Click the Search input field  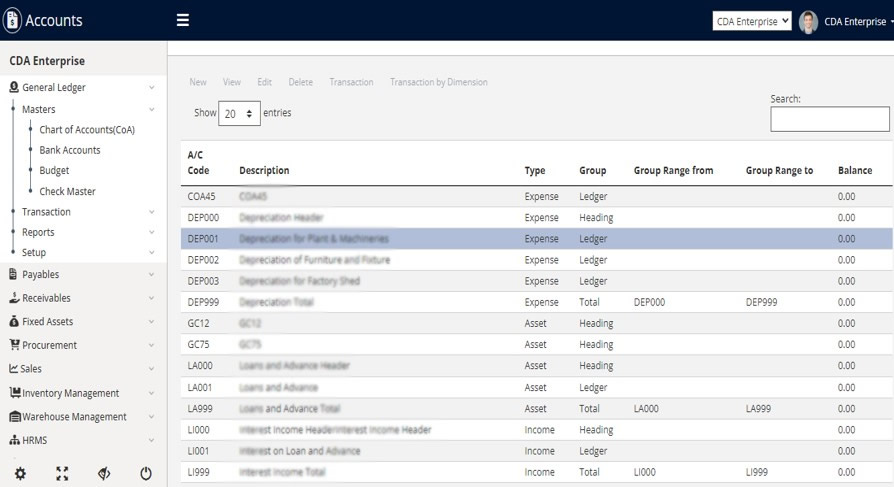pos(829,119)
